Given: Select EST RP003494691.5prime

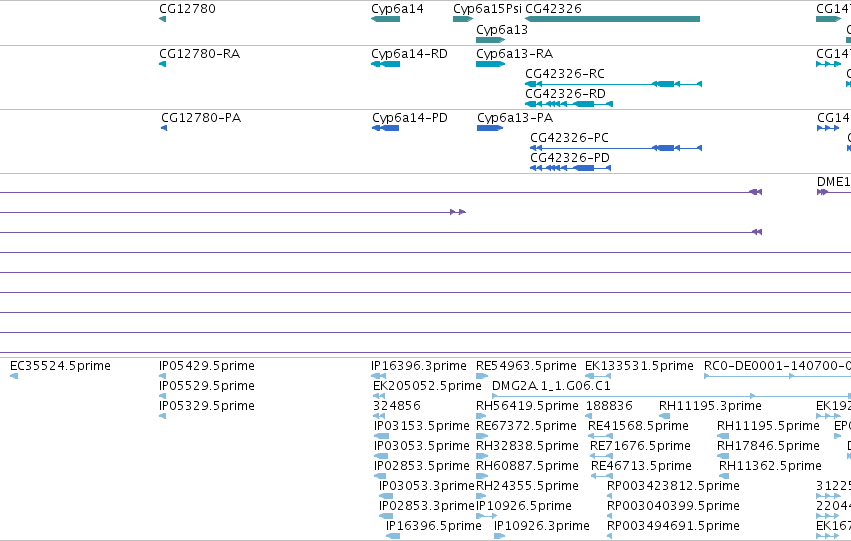Looking at the screenshot, I should (x=673, y=526).
